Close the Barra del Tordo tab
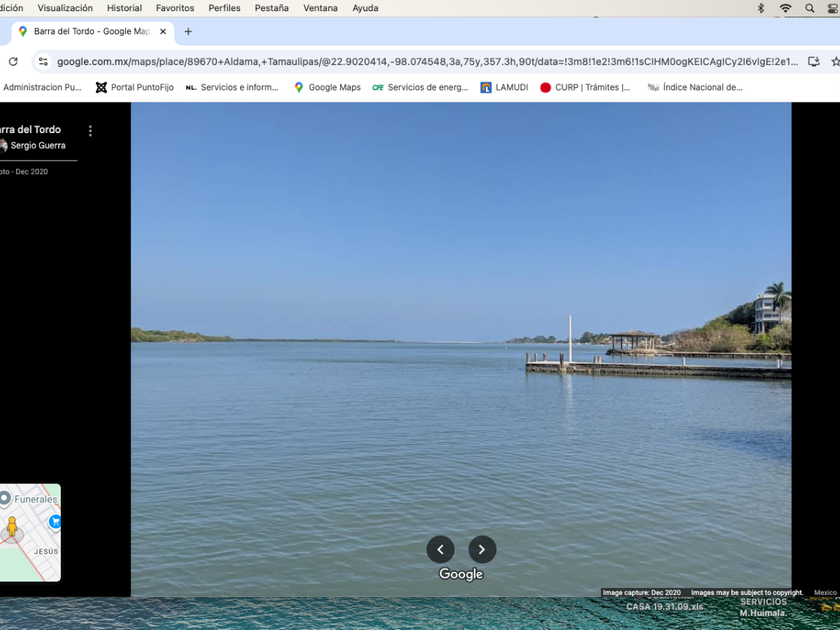The width and height of the screenshot is (840, 630). (163, 32)
